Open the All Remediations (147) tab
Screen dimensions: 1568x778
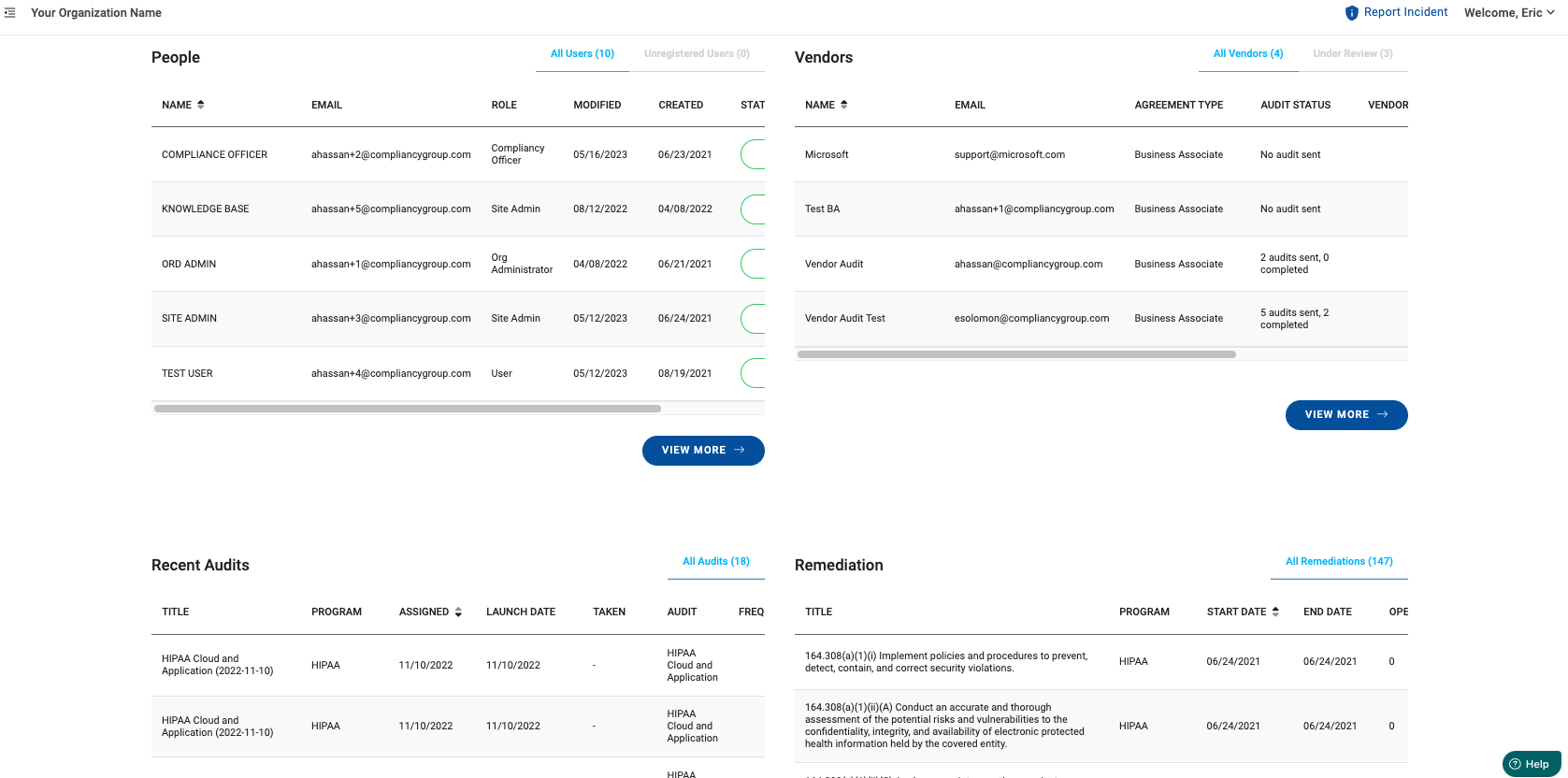(1339, 562)
